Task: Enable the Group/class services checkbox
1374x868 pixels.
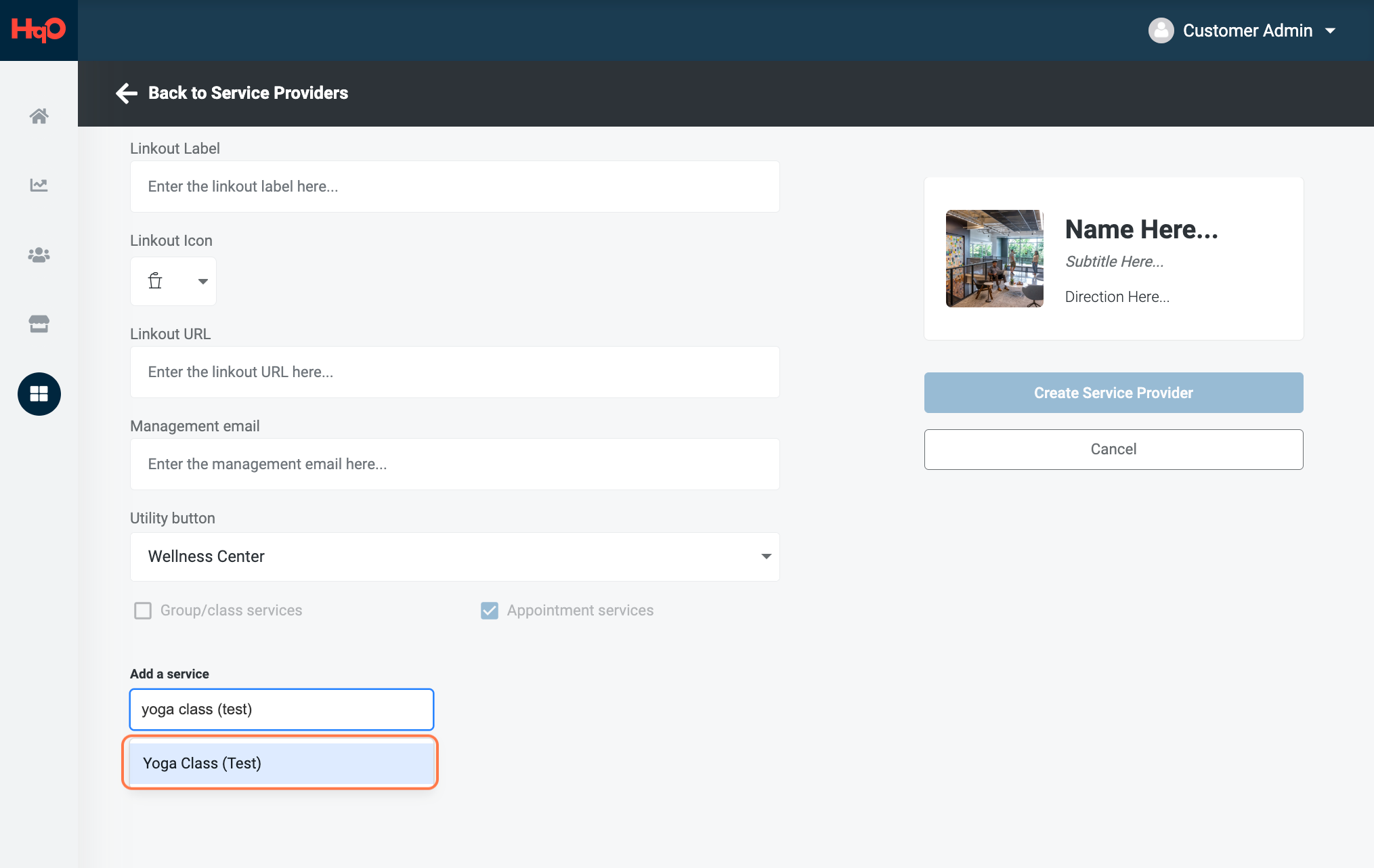Action: pos(143,611)
